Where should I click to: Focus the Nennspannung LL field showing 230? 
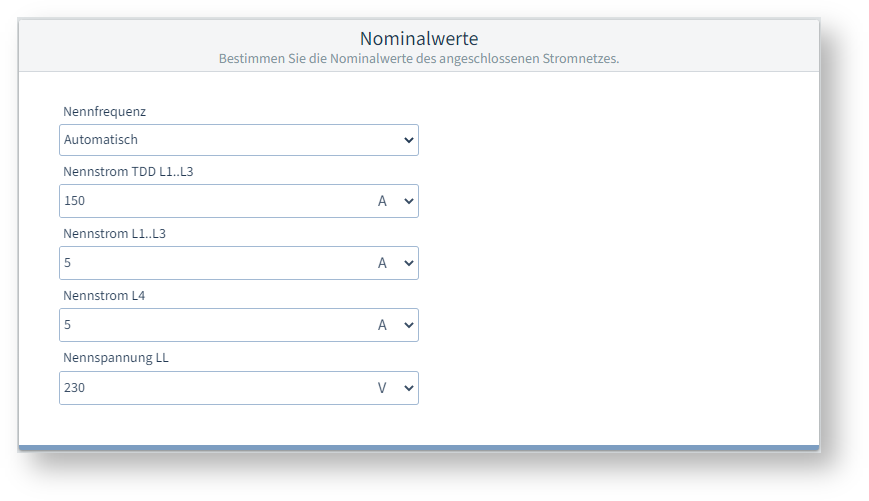coord(210,388)
